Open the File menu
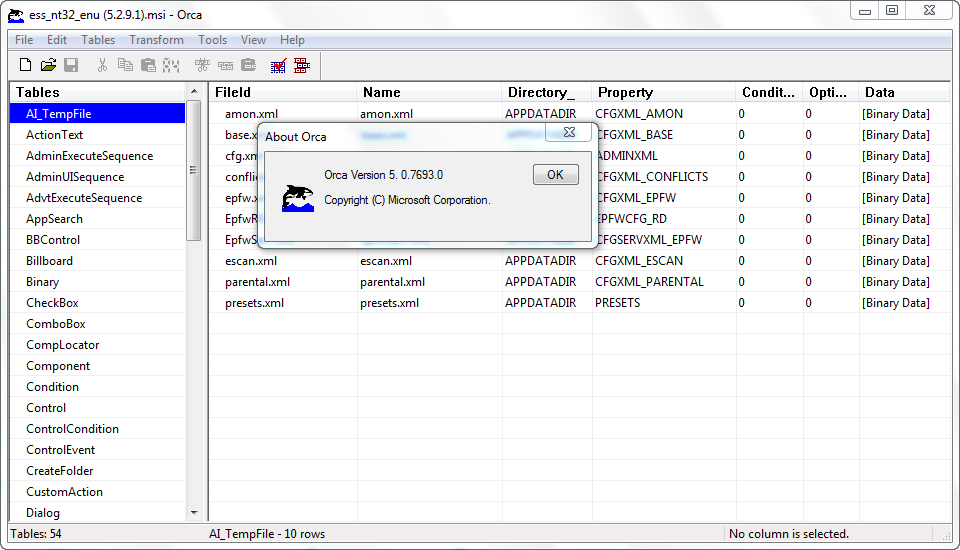The width and height of the screenshot is (960, 550). click(x=24, y=40)
